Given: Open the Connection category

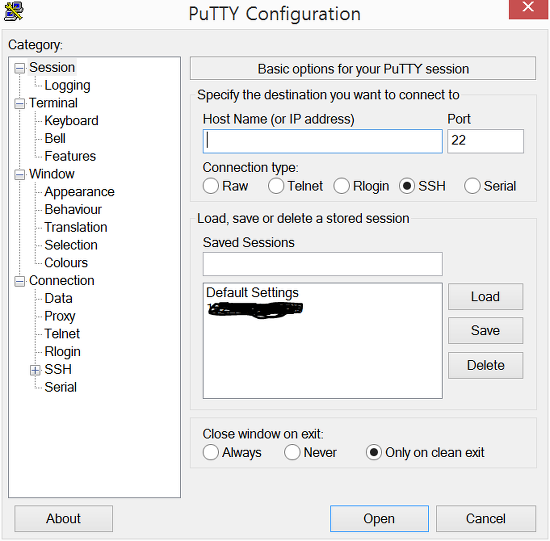Looking at the screenshot, I should tap(62, 281).
